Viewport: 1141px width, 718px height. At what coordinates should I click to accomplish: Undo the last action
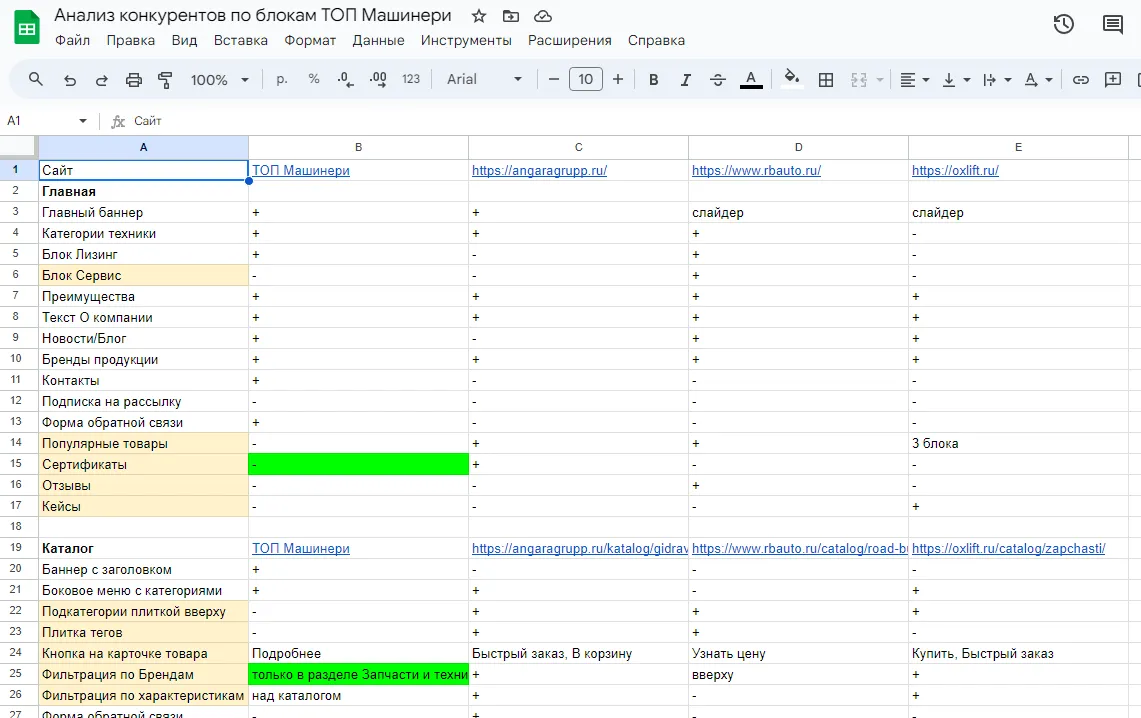(70, 79)
